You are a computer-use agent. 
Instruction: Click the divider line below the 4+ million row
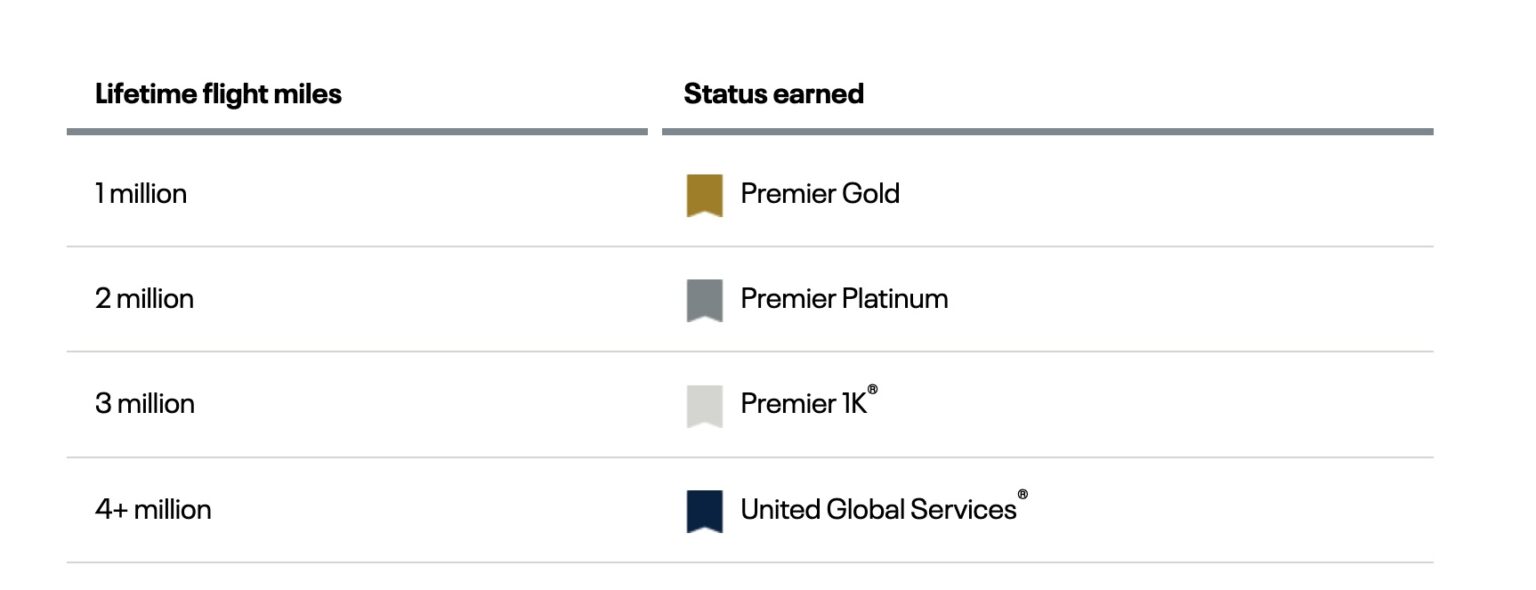[750, 562]
